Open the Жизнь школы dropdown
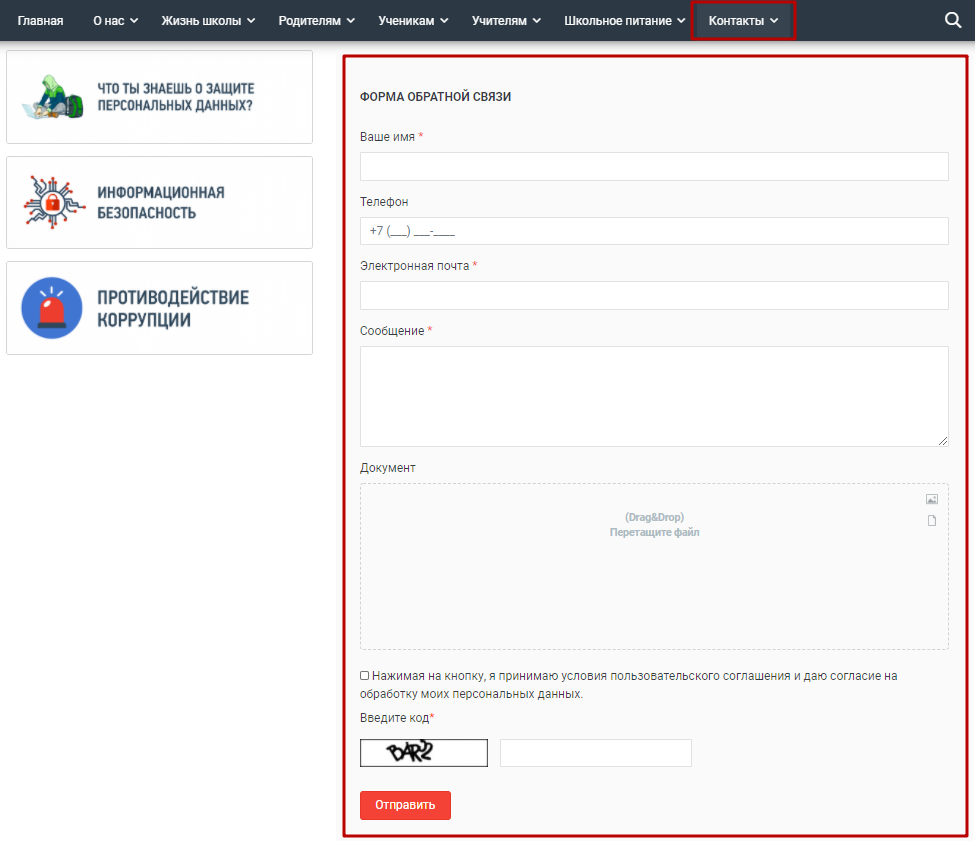The height and width of the screenshot is (841, 975). [x=208, y=21]
